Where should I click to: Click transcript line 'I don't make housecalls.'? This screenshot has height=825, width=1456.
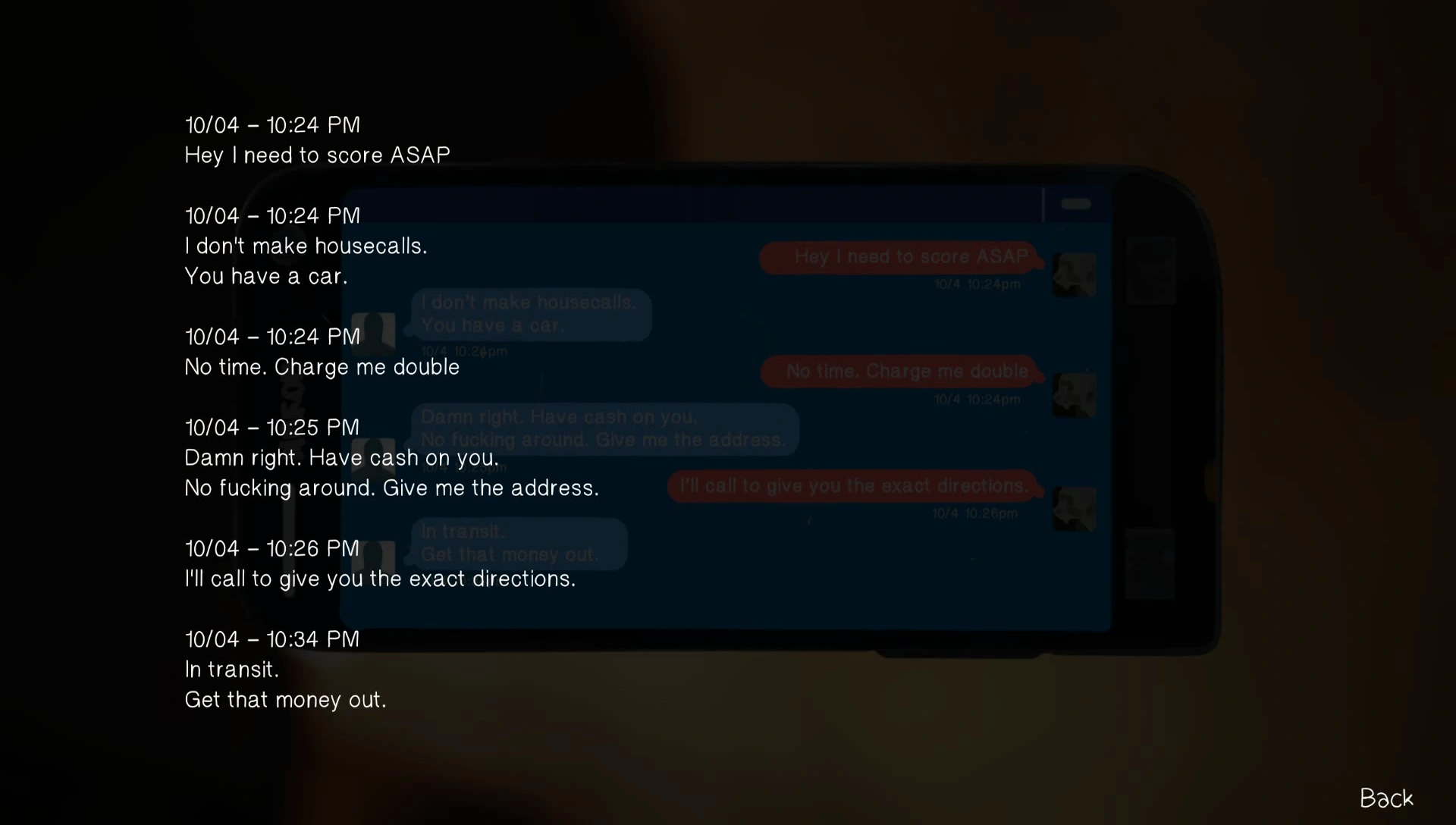306,246
